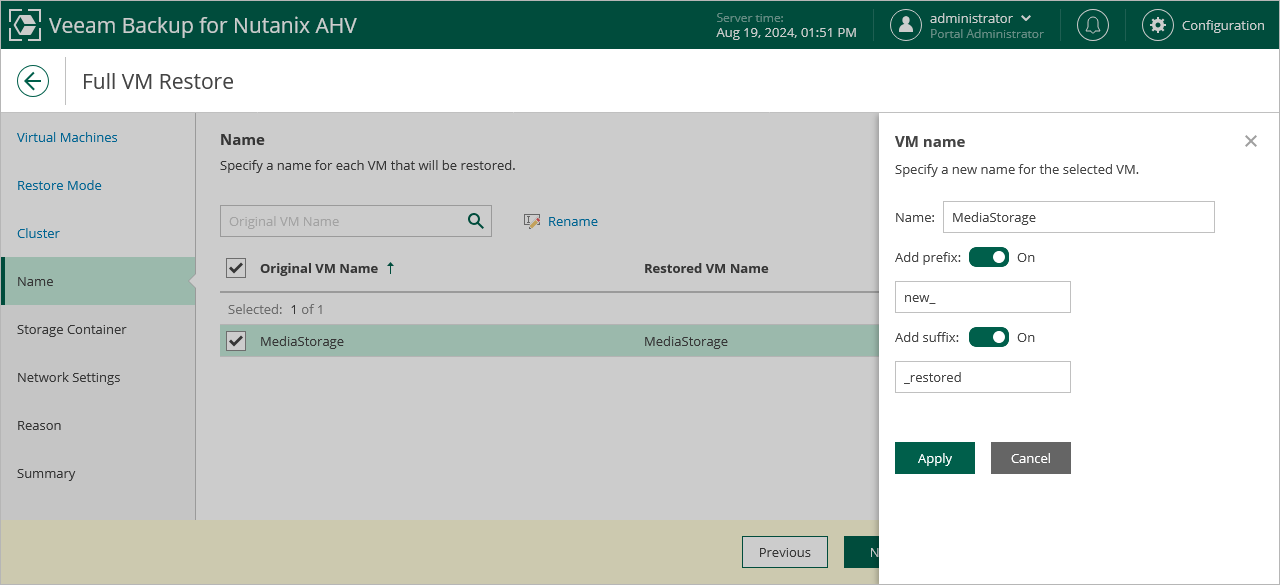Turn off the Add suffix toggle
1280x585 pixels.
coord(989,337)
